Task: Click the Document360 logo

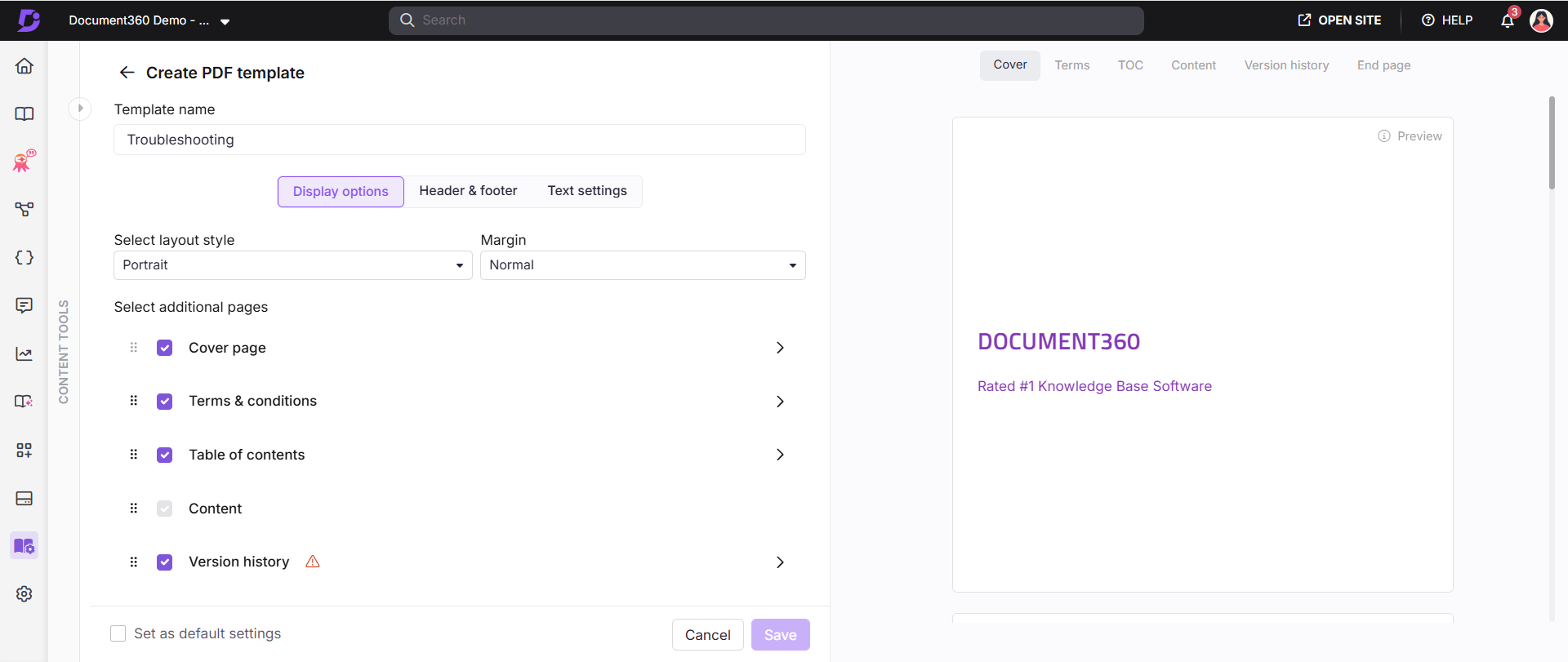Action: (x=29, y=20)
